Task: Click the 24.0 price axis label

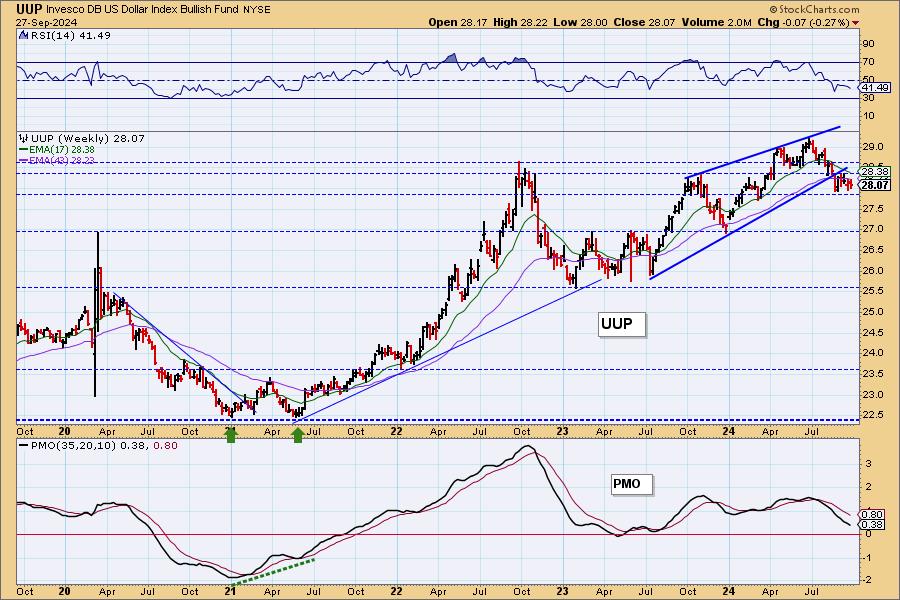Action: [x=871, y=353]
